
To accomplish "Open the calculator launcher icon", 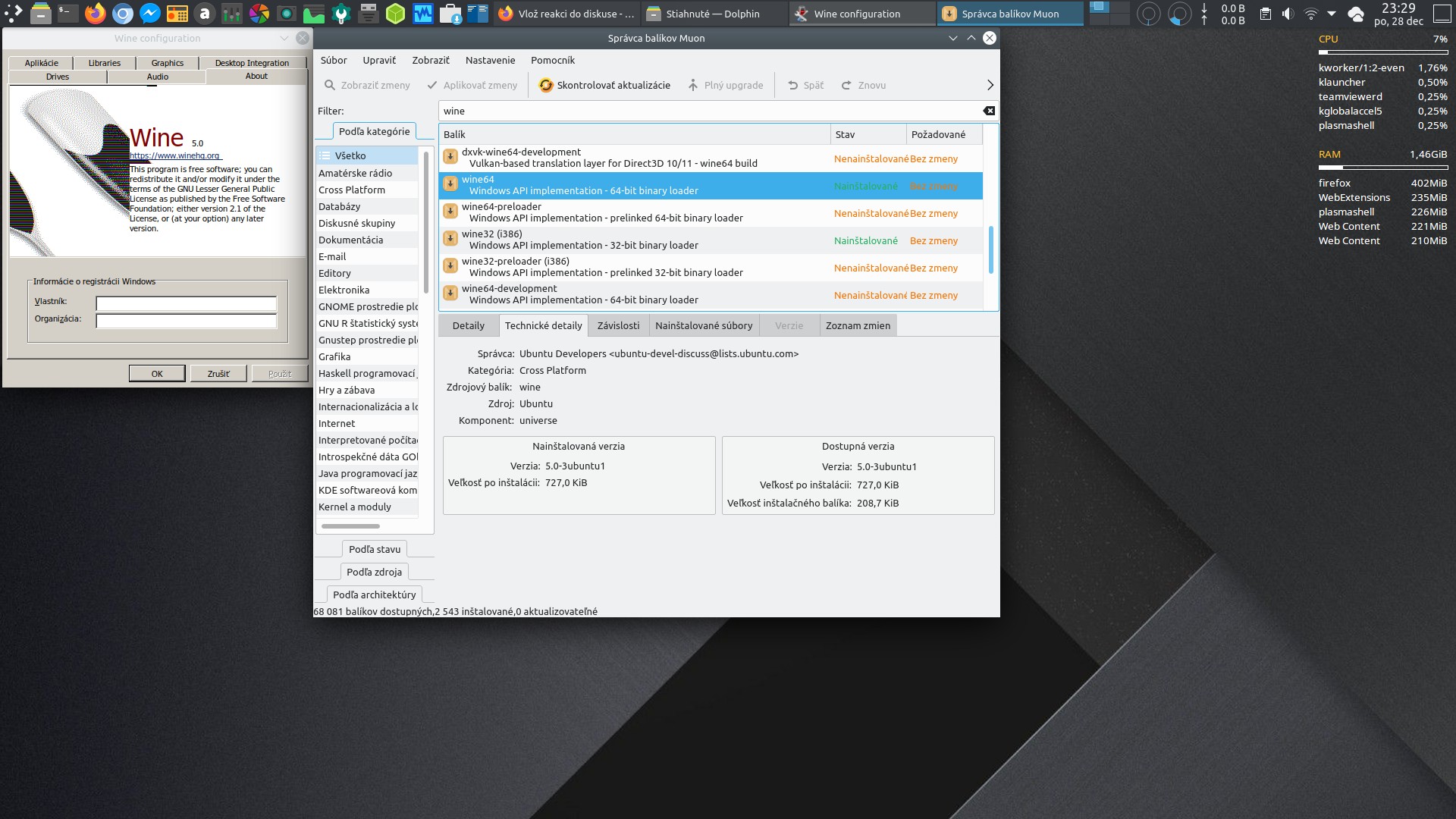I will [177, 14].
